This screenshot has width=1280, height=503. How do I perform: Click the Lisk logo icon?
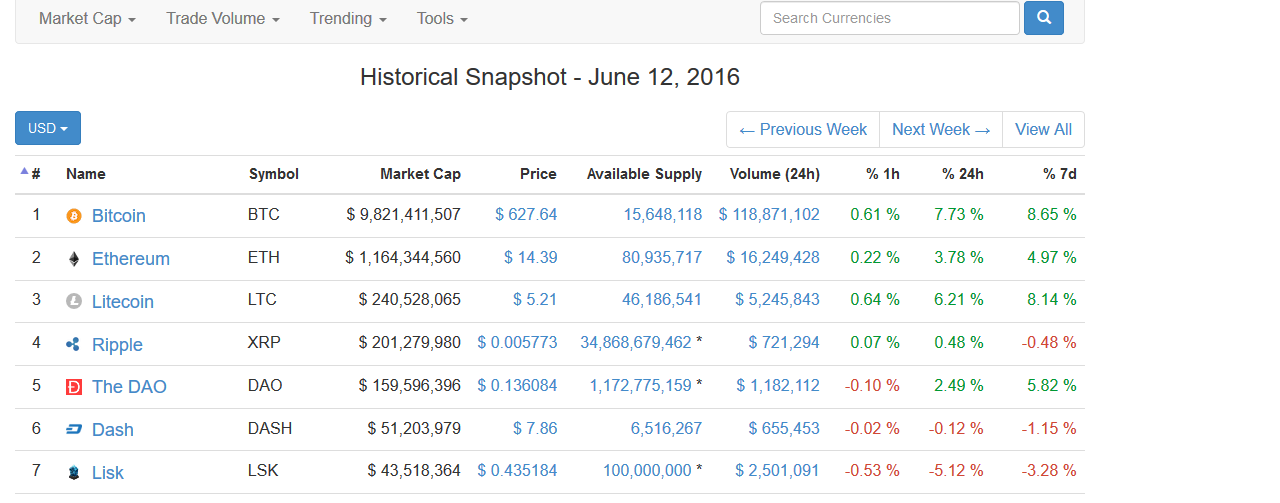(x=73, y=473)
